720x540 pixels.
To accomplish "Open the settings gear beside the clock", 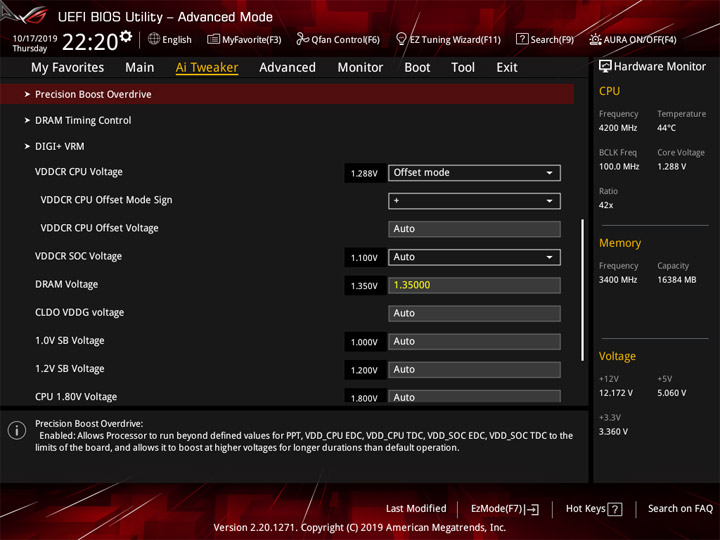I will pyautogui.click(x=125, y=36).
